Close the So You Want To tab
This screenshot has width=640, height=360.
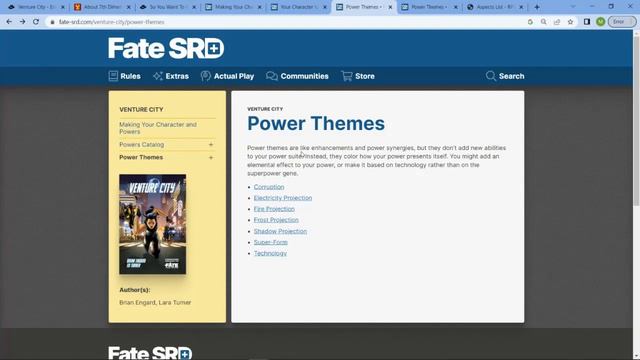pyautogui.click(x=194, y=7)
